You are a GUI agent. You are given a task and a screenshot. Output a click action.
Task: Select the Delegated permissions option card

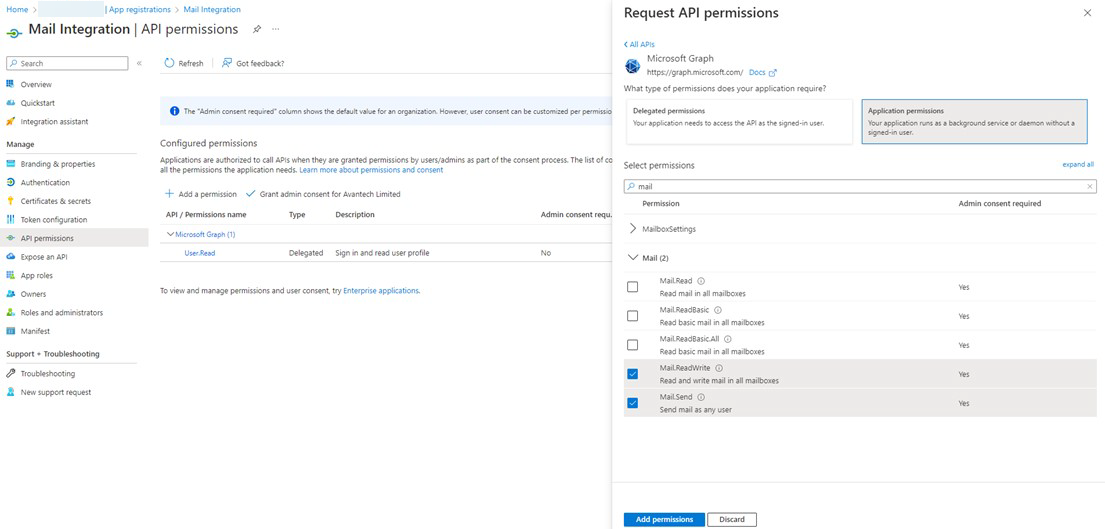(x=740, y=121)
